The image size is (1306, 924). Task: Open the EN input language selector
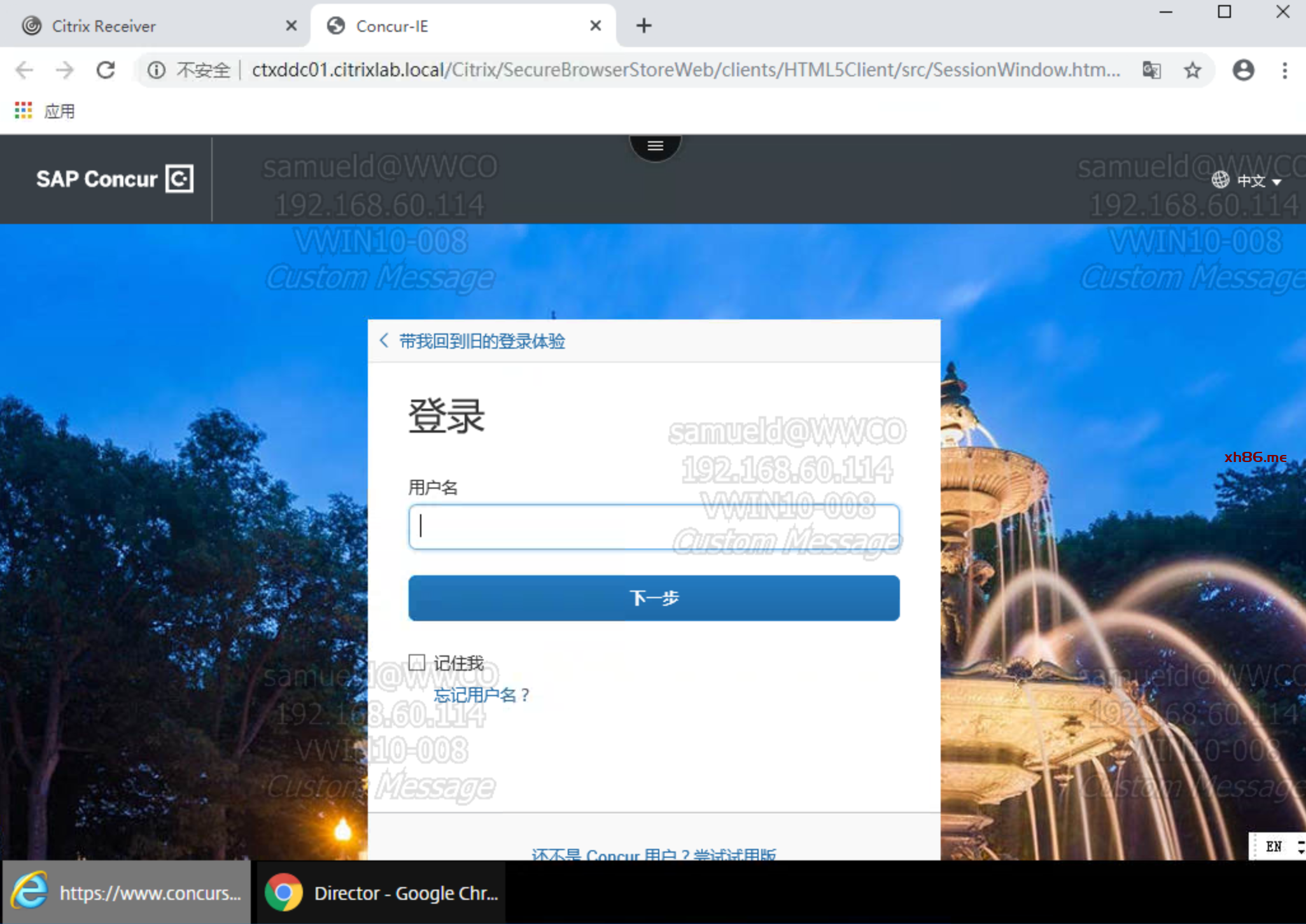pyautogui.click(x=1274, y=846)
